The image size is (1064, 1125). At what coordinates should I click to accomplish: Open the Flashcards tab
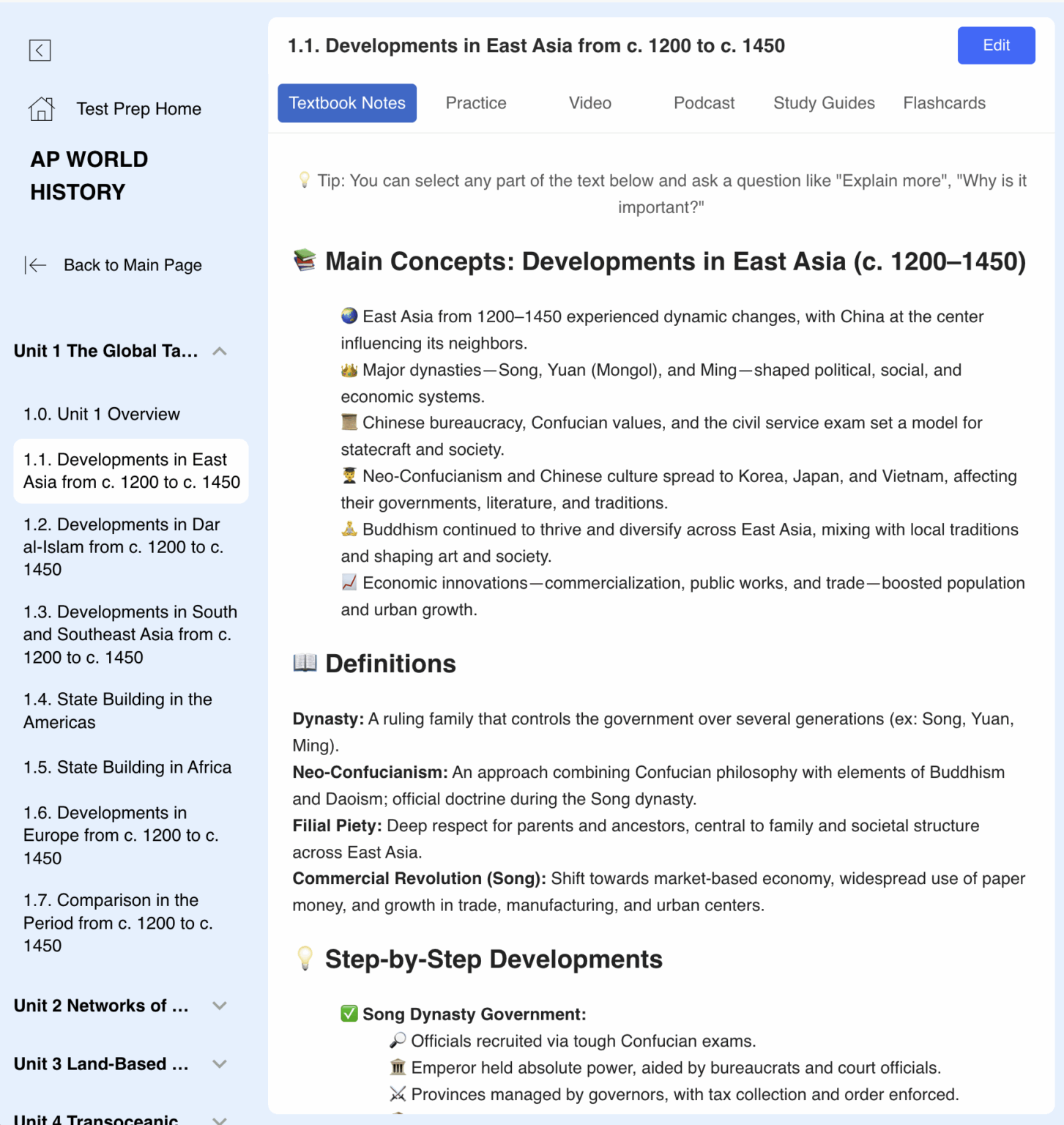point(944,103)
